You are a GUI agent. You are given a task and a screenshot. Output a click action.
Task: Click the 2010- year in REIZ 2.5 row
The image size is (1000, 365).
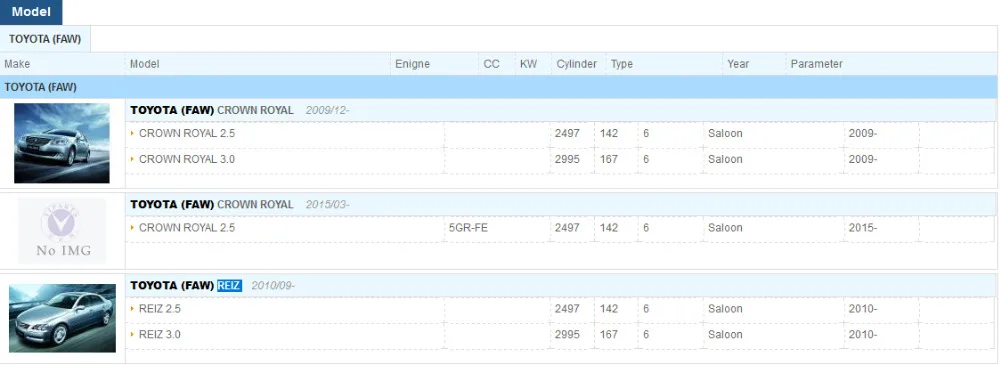pyautogui.click(x=863, y=309)
